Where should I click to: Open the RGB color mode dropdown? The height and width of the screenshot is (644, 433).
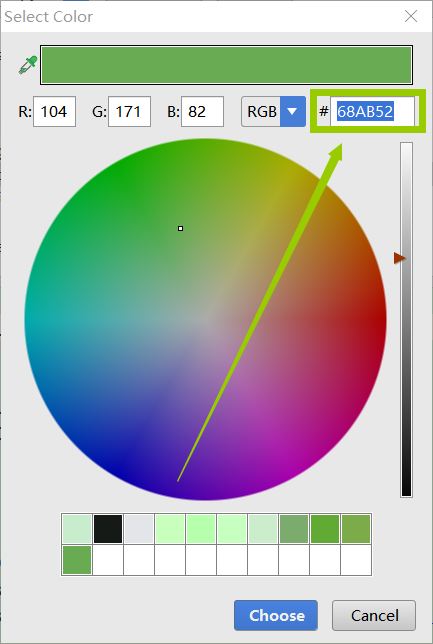tap(274, 112)
